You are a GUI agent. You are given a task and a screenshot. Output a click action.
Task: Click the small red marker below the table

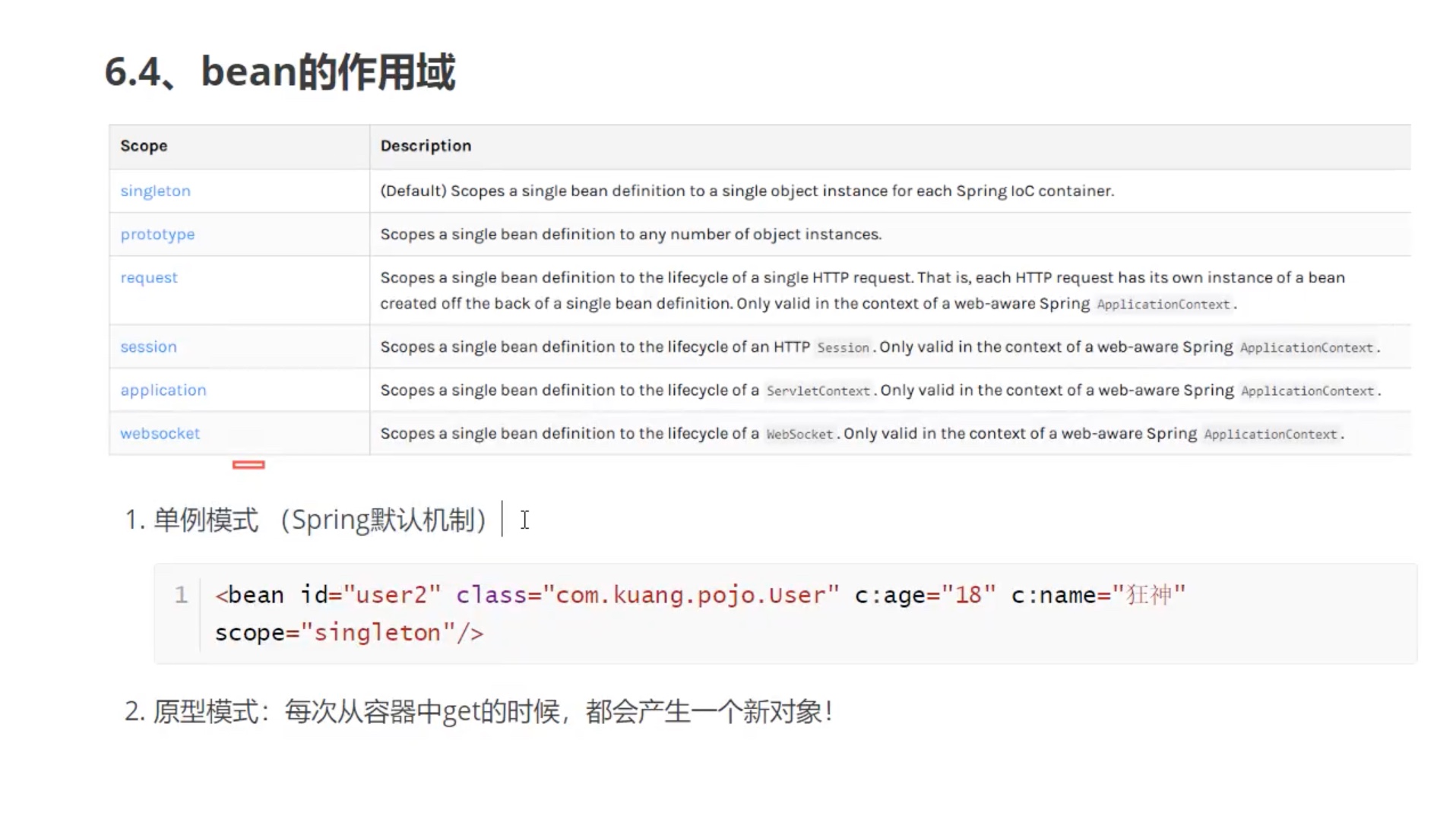[248, 464]
